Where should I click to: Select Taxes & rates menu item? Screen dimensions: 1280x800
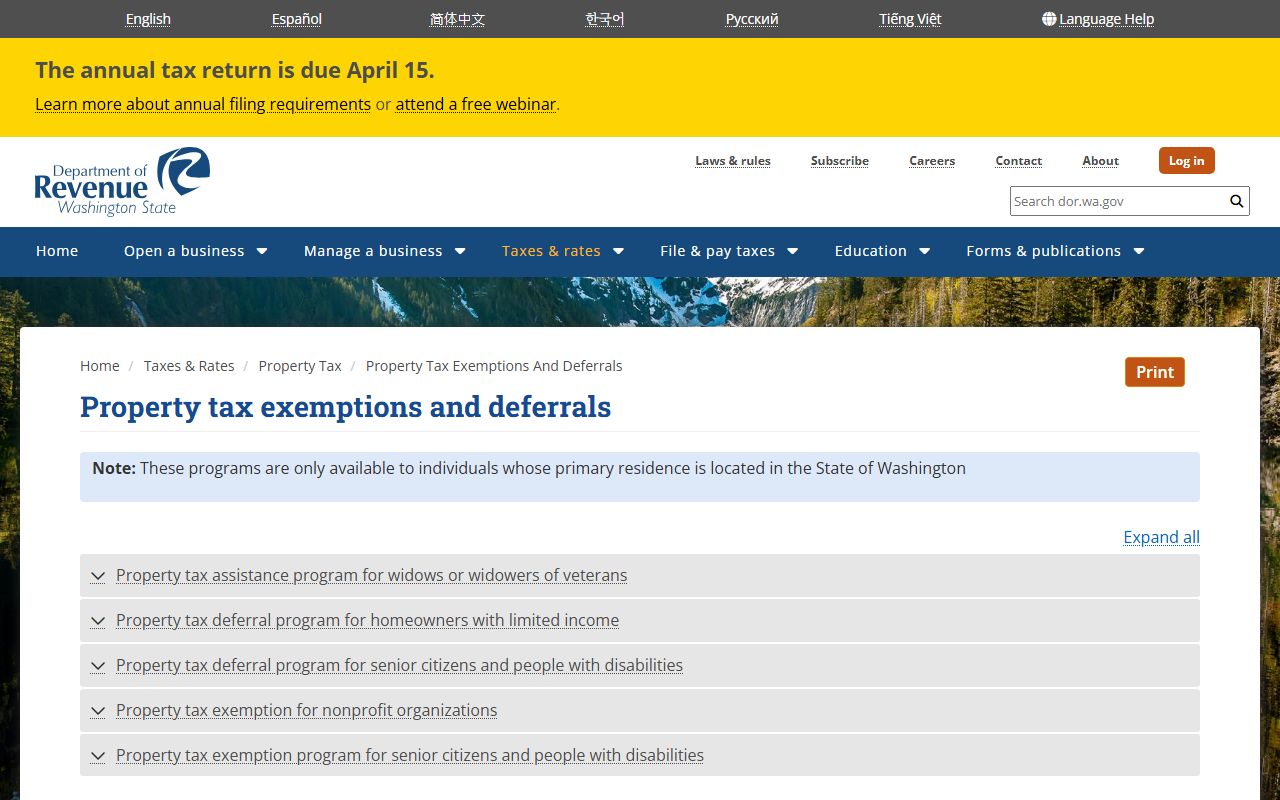click(x=551, y=251)
